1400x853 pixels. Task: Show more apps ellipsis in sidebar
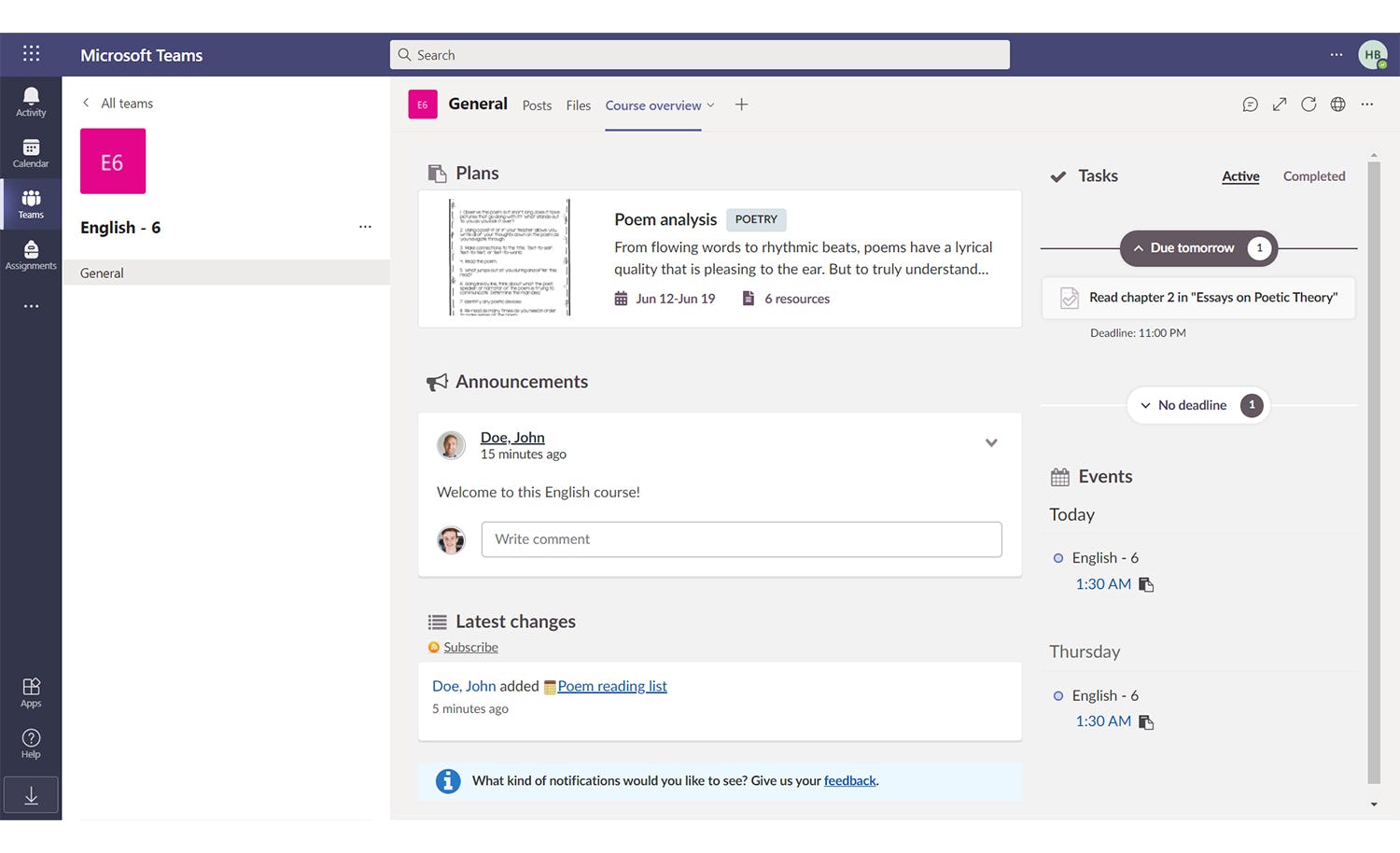pos(31,306)
